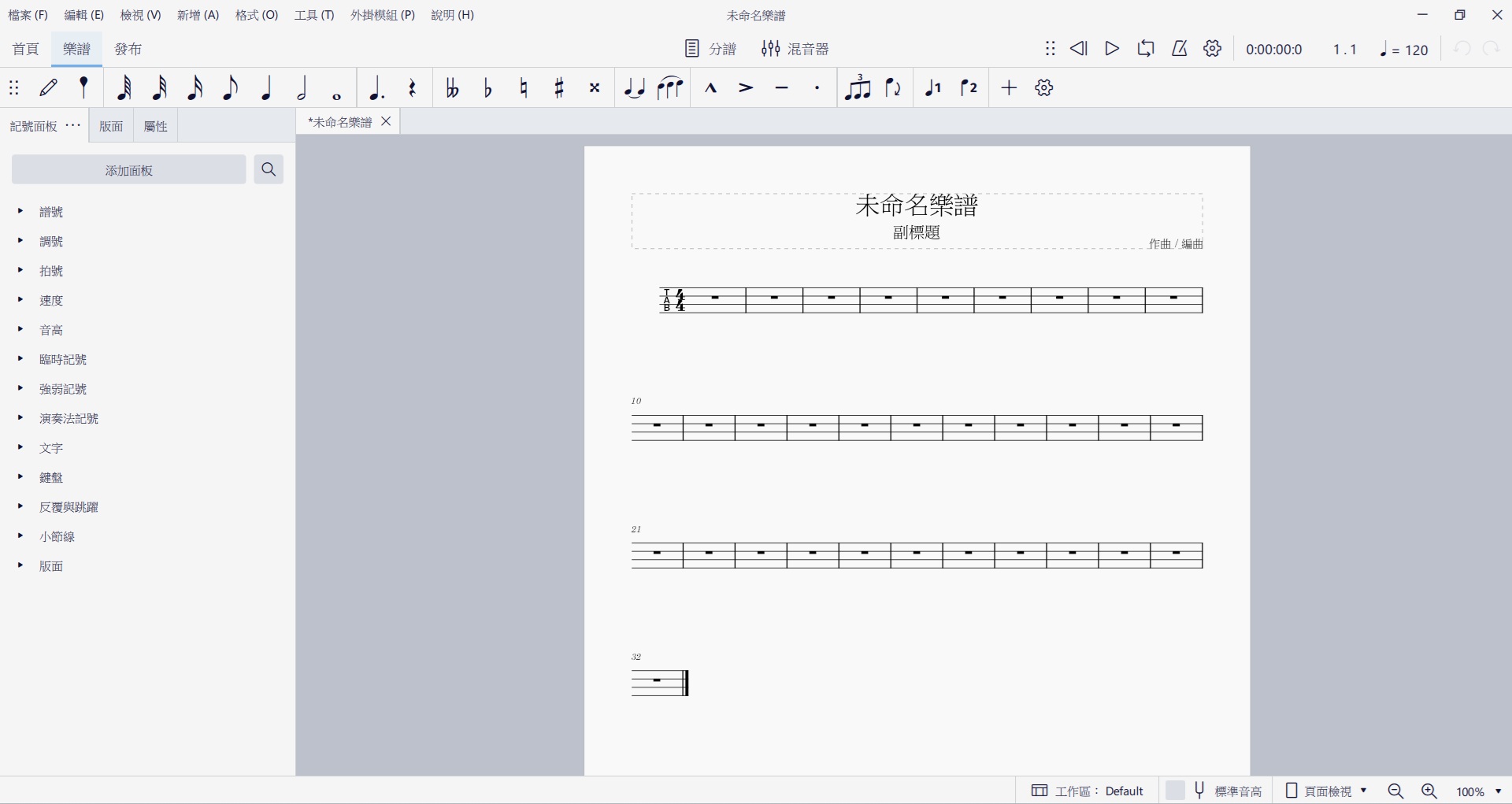Switch to the 屬性 tab
The width and height of the screenshot is (1512, 804).
point(155,126)
